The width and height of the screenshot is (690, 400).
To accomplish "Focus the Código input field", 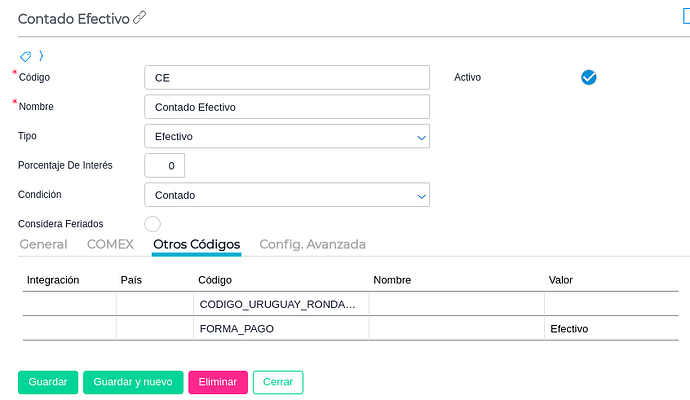I will coord(287,78).
